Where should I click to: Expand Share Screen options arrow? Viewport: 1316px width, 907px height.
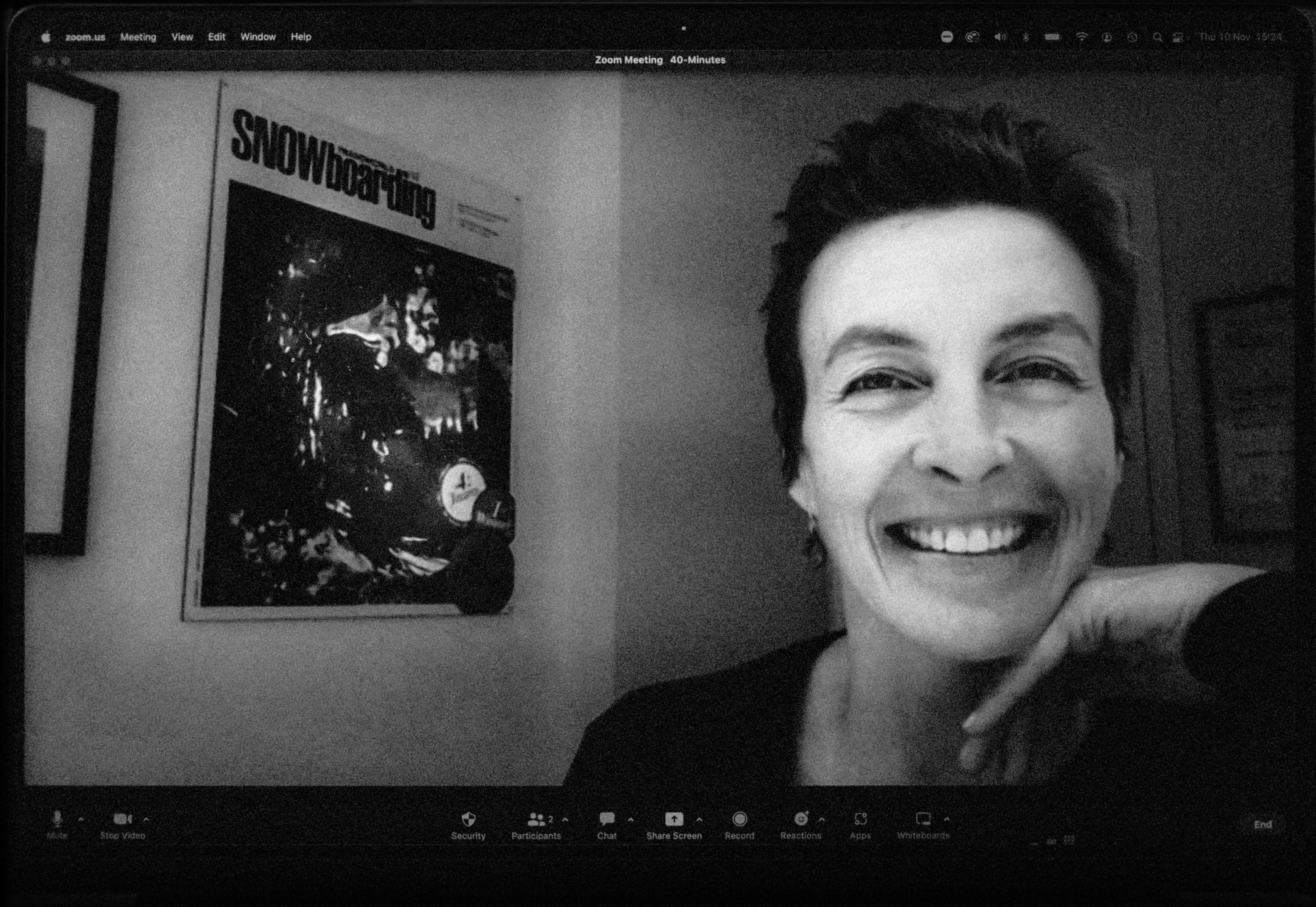(x=700, y=819)
